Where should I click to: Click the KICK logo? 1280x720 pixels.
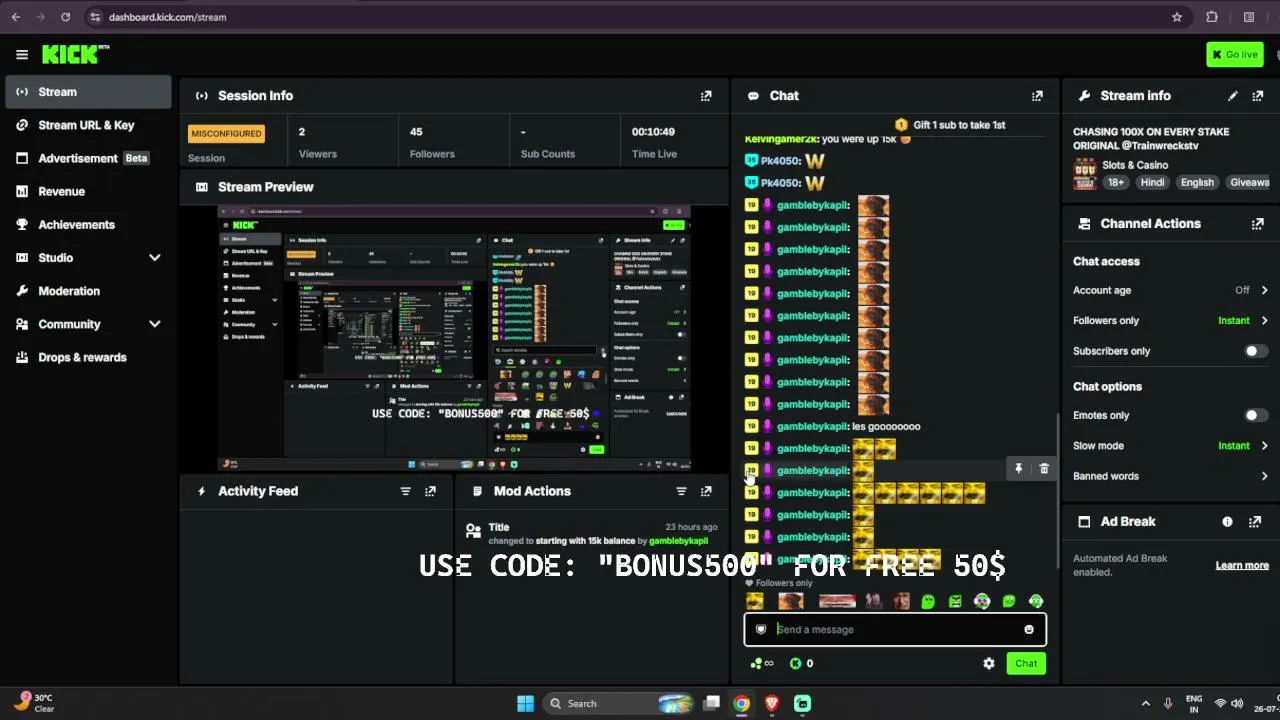point(75,54)
